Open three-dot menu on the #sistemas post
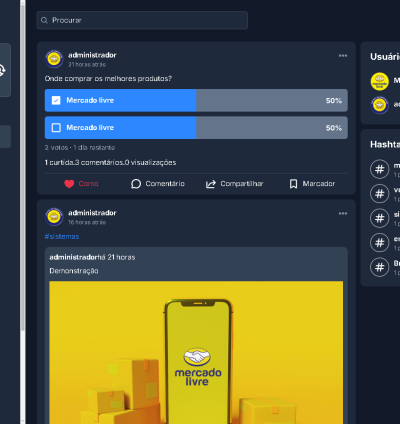 click(343, 213)
